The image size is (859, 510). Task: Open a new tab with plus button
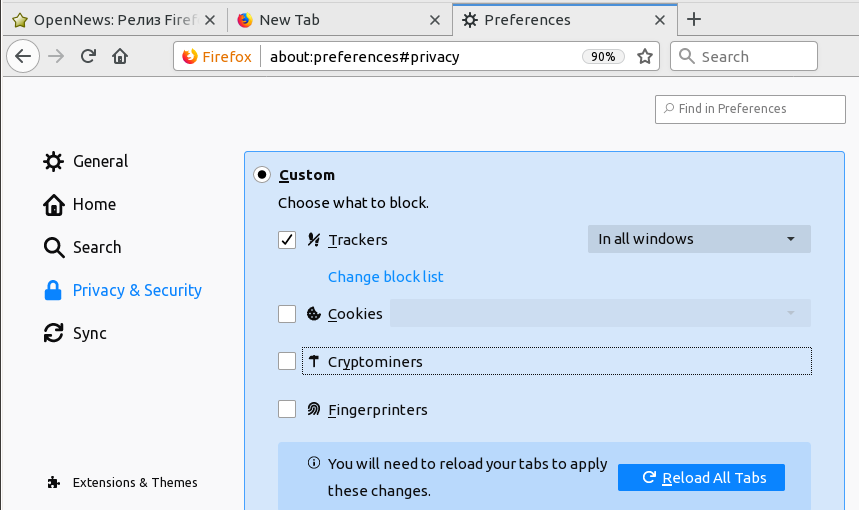point(695,20)
